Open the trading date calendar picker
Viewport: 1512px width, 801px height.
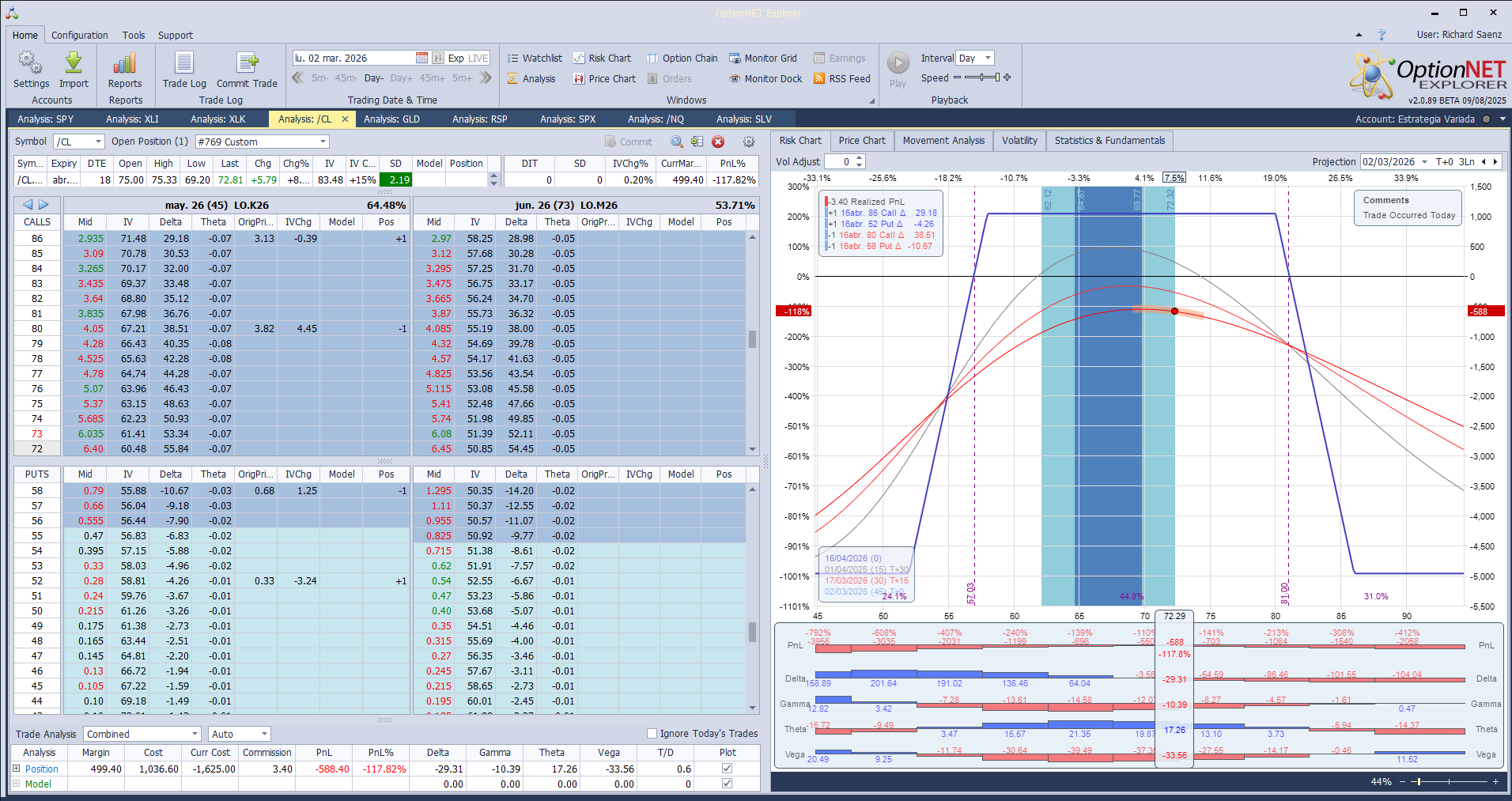pyautogui.click(x=421, y=58)
